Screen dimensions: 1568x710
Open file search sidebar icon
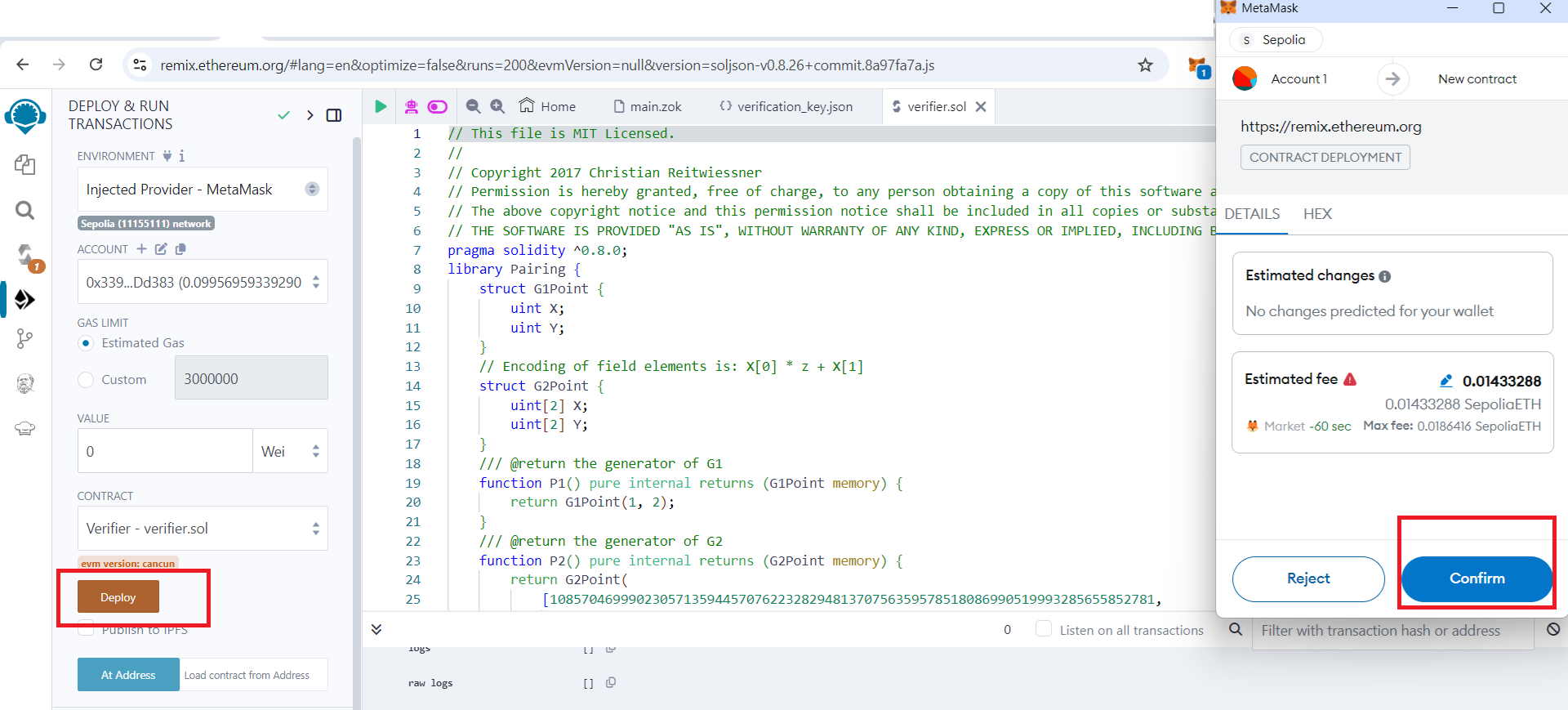24,210
